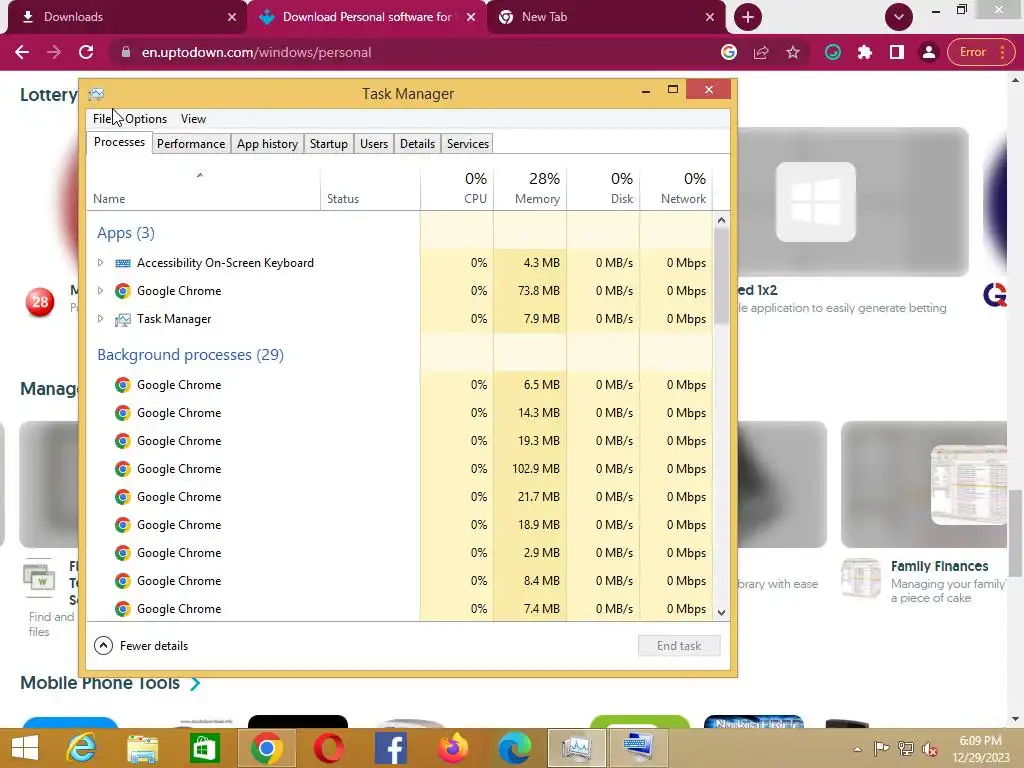Image resolution: width=1024 pixels, height=768 pixels.
Task: Open Mobile Phone Tools category link
Action: [110, 683]
